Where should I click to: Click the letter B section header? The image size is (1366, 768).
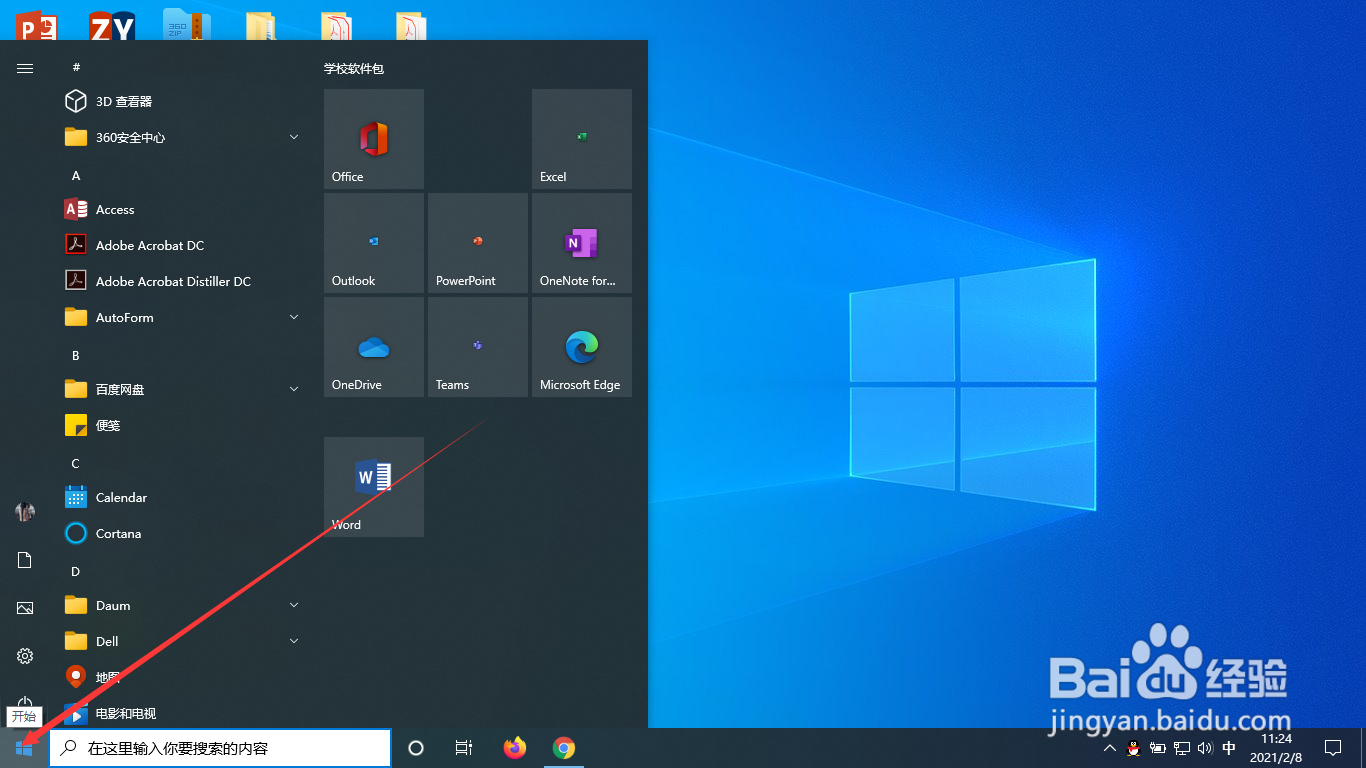tap(76, 355)
